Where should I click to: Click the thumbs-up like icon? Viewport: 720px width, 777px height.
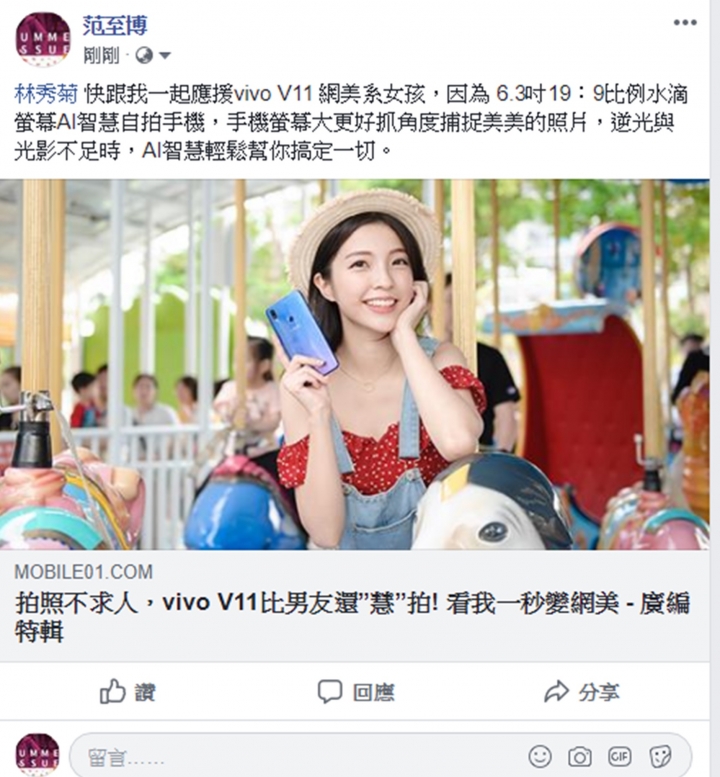click(112, 691)
